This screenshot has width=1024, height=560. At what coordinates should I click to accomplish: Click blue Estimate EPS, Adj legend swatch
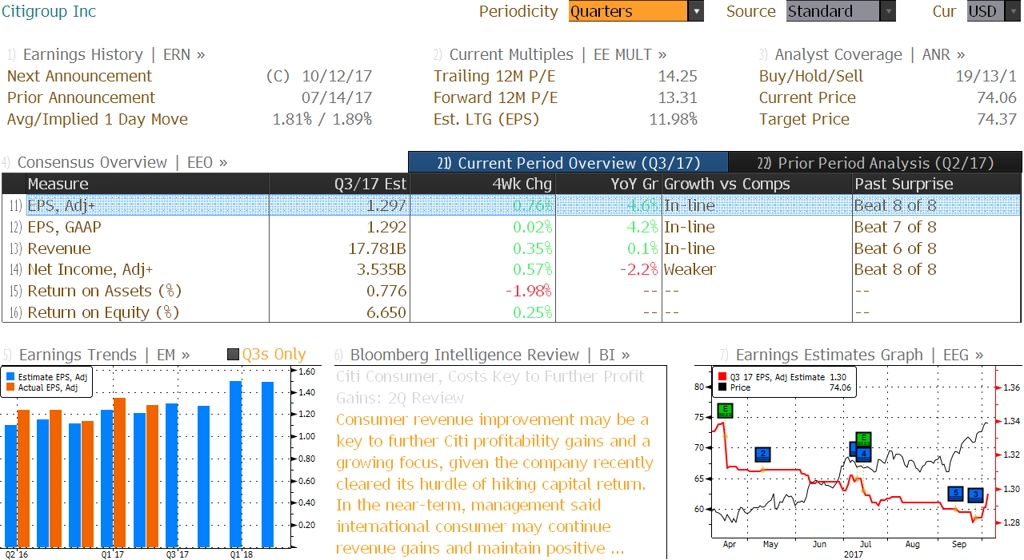pyautogui.click(x=10, y=377)
